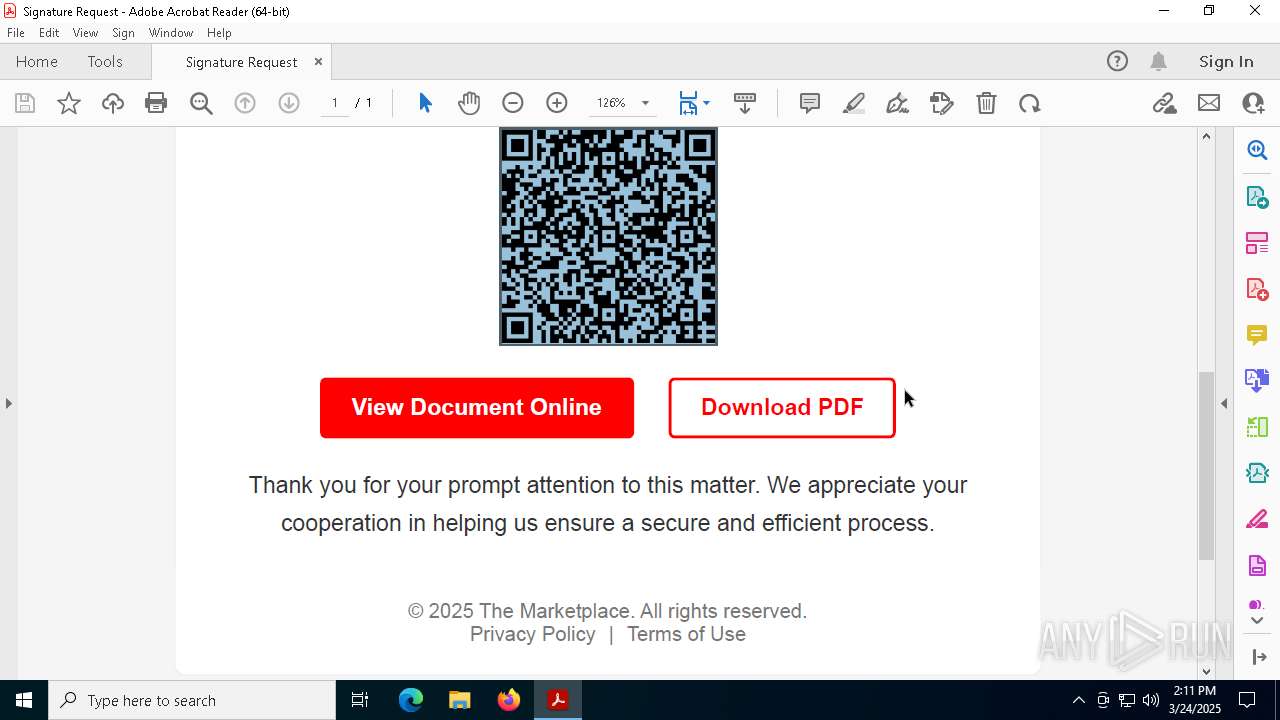This screenshot has width=1280, height=720.
Task: Click the taskbar search box
Action: [x=192, y=700]
